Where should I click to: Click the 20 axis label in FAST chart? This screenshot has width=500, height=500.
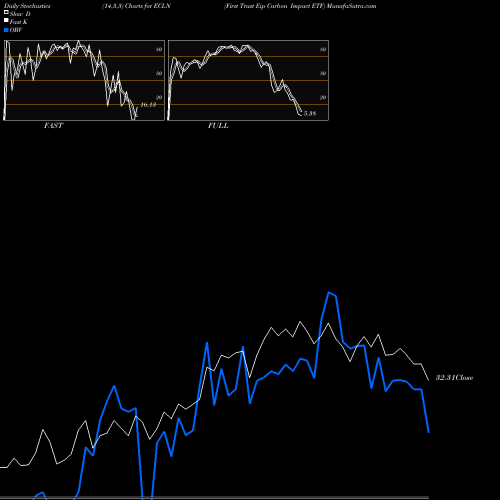coord(159,97)
